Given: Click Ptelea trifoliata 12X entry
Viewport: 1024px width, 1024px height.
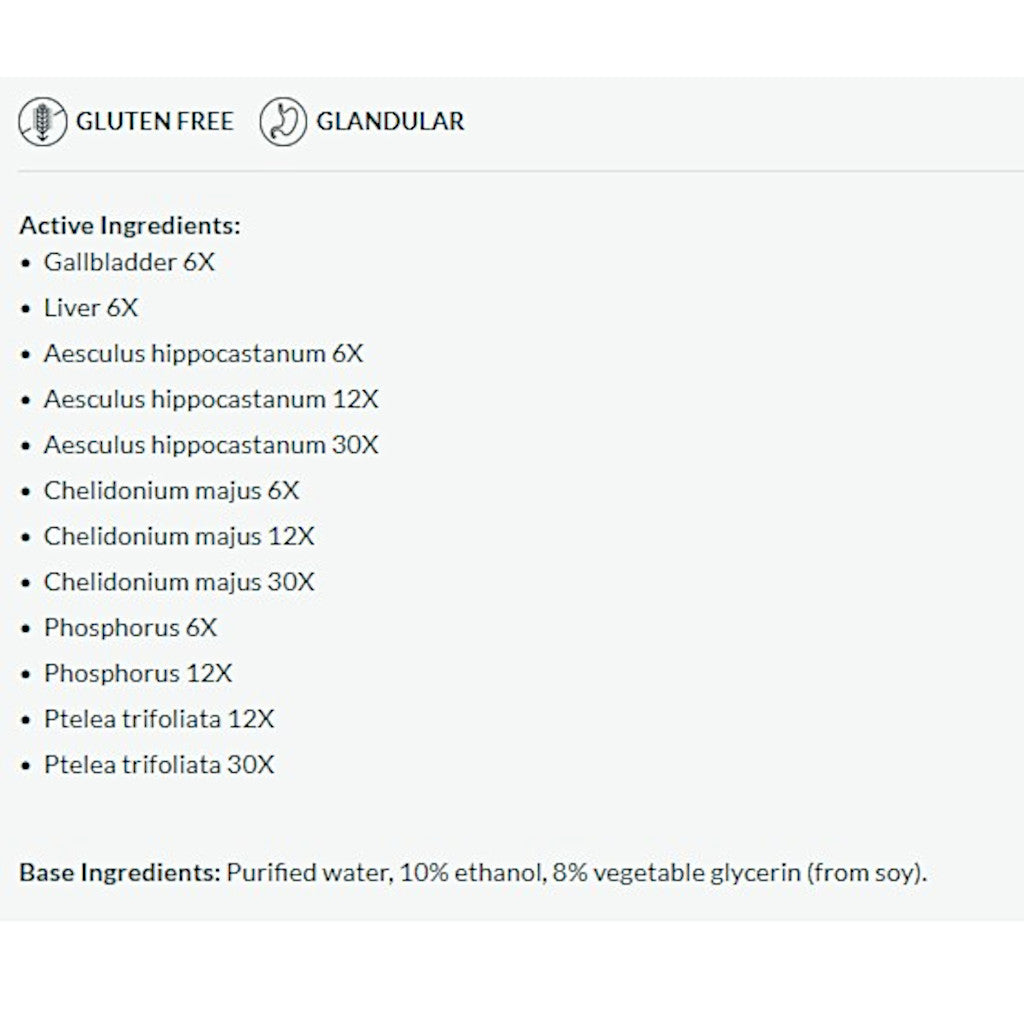Looking at the screenshot, I should (x=159, y=720).
